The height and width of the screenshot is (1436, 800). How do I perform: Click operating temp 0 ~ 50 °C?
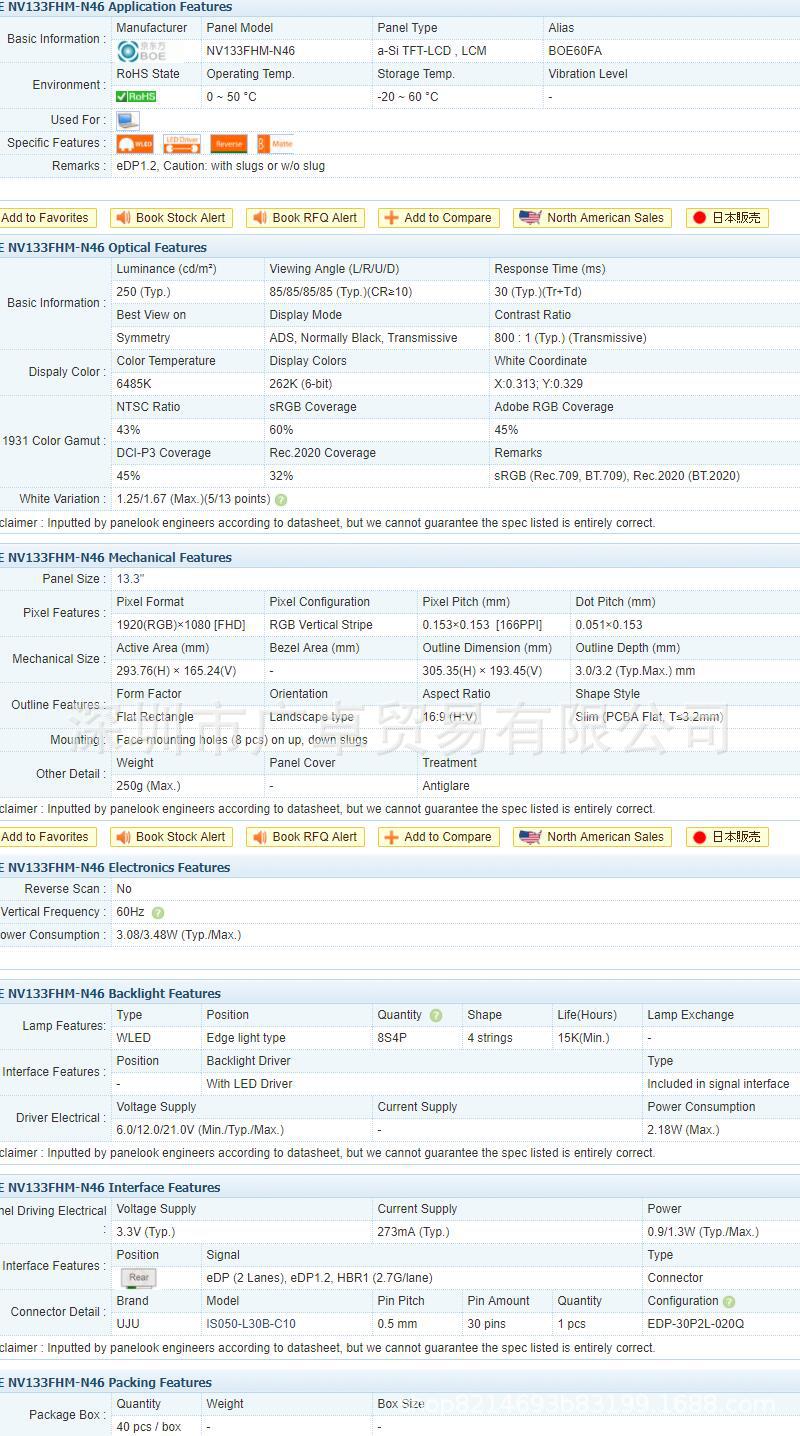point(231,97)
